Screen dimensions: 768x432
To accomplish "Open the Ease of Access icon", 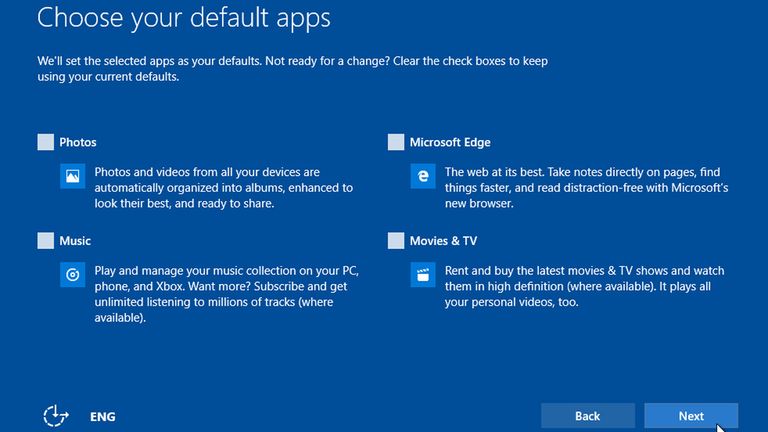I will [x=55, y=416].
